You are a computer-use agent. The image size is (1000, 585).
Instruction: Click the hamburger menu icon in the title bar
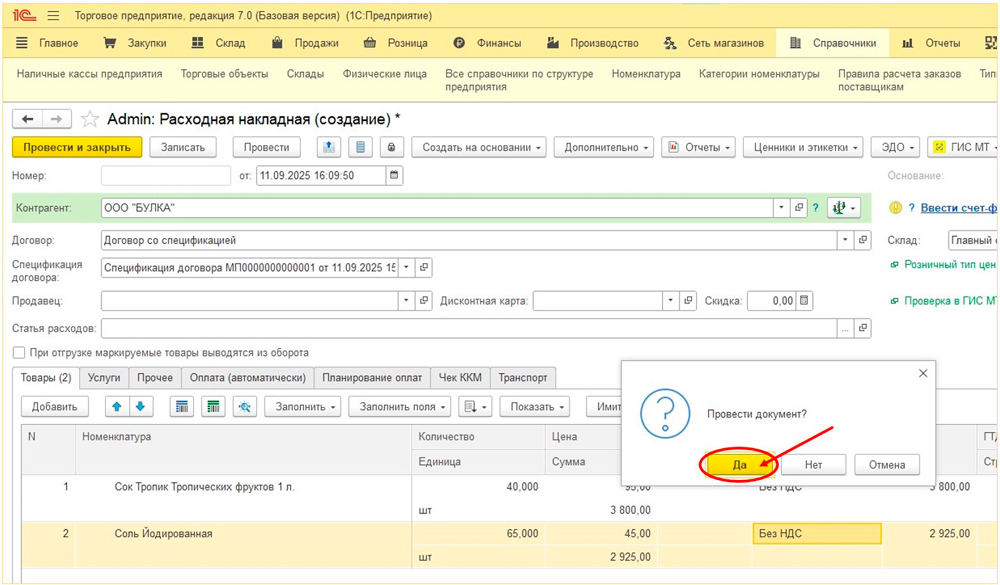tap(53, 16)
